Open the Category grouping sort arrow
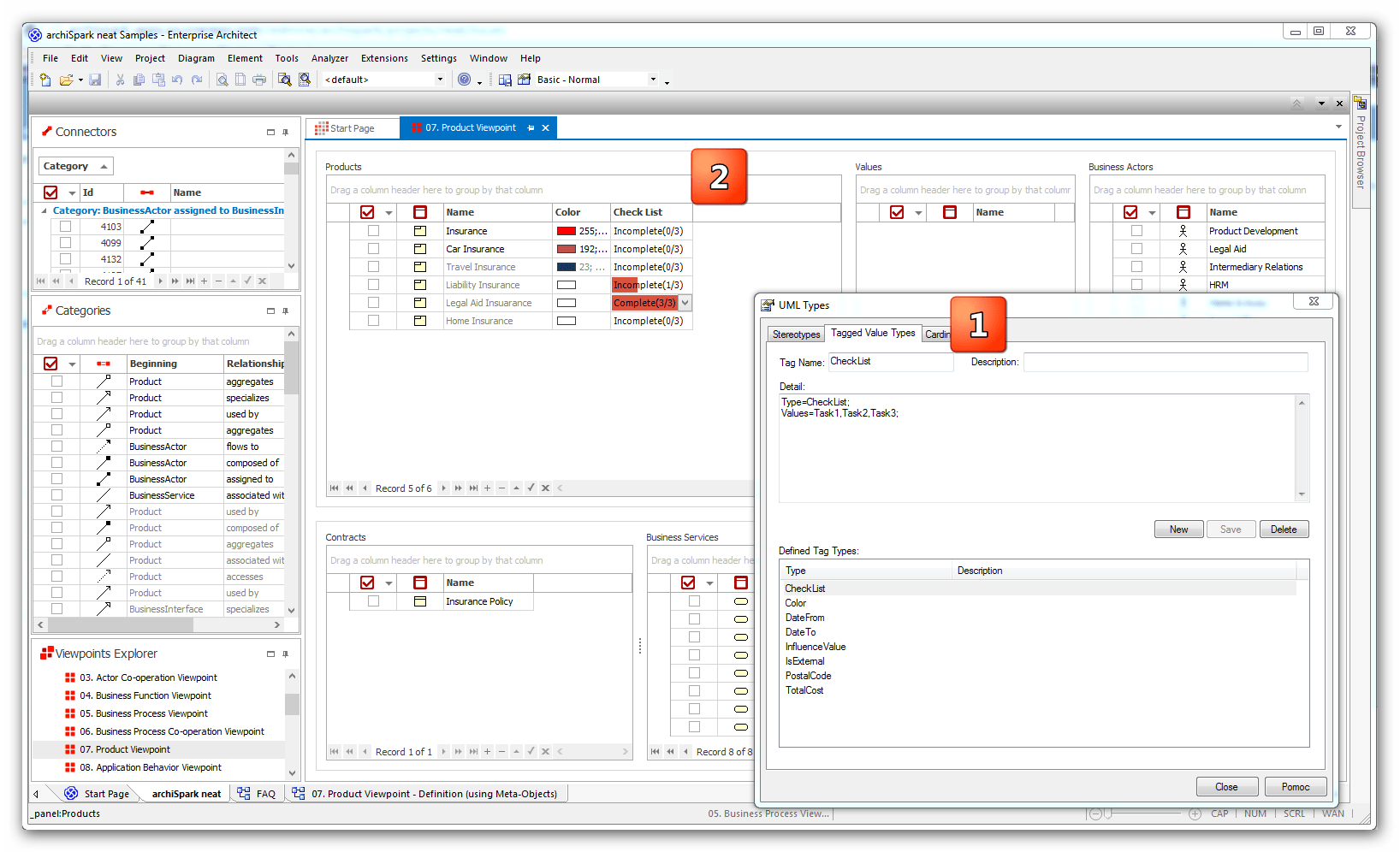This screenshot has width=1400, height=852. [104, 166]
